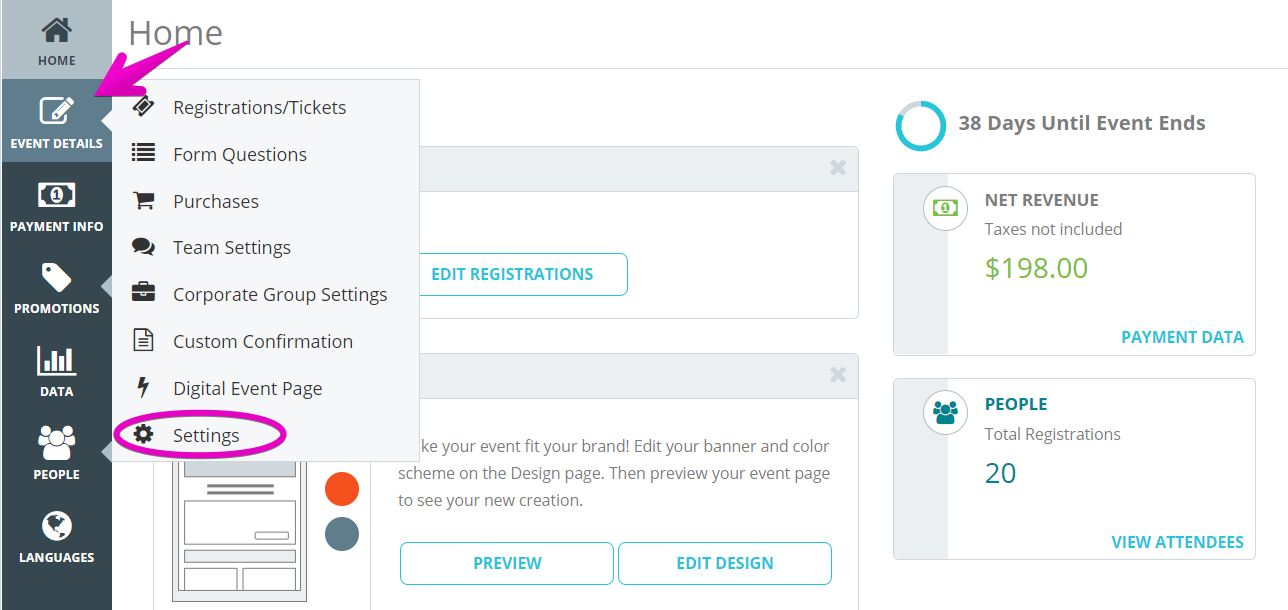This screenshot has width=1288, height=610.
Task: Dismiss the registrations card with its X
Action: (x=838, y=168)
